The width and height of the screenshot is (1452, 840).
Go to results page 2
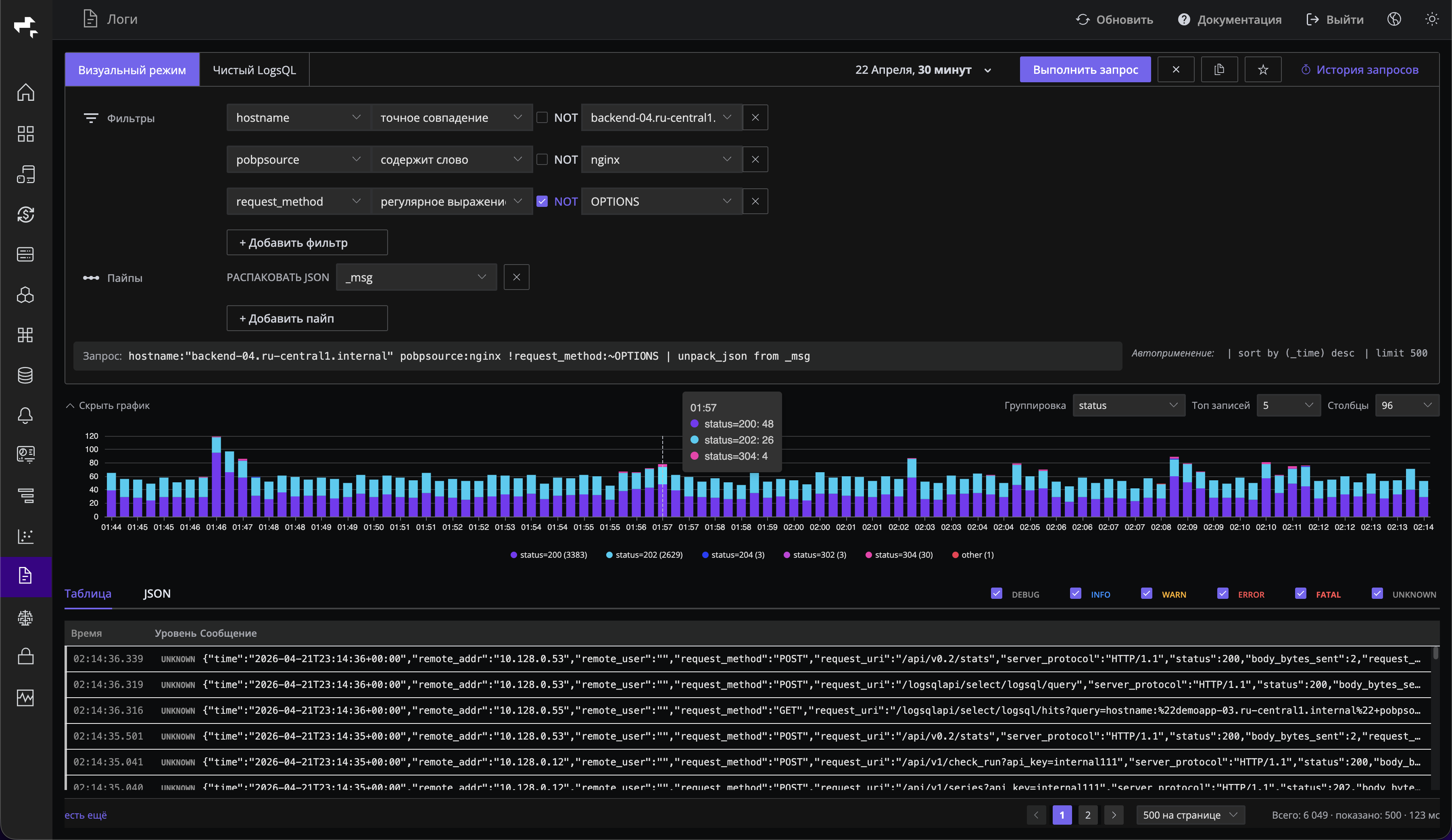pos(1088,815)
